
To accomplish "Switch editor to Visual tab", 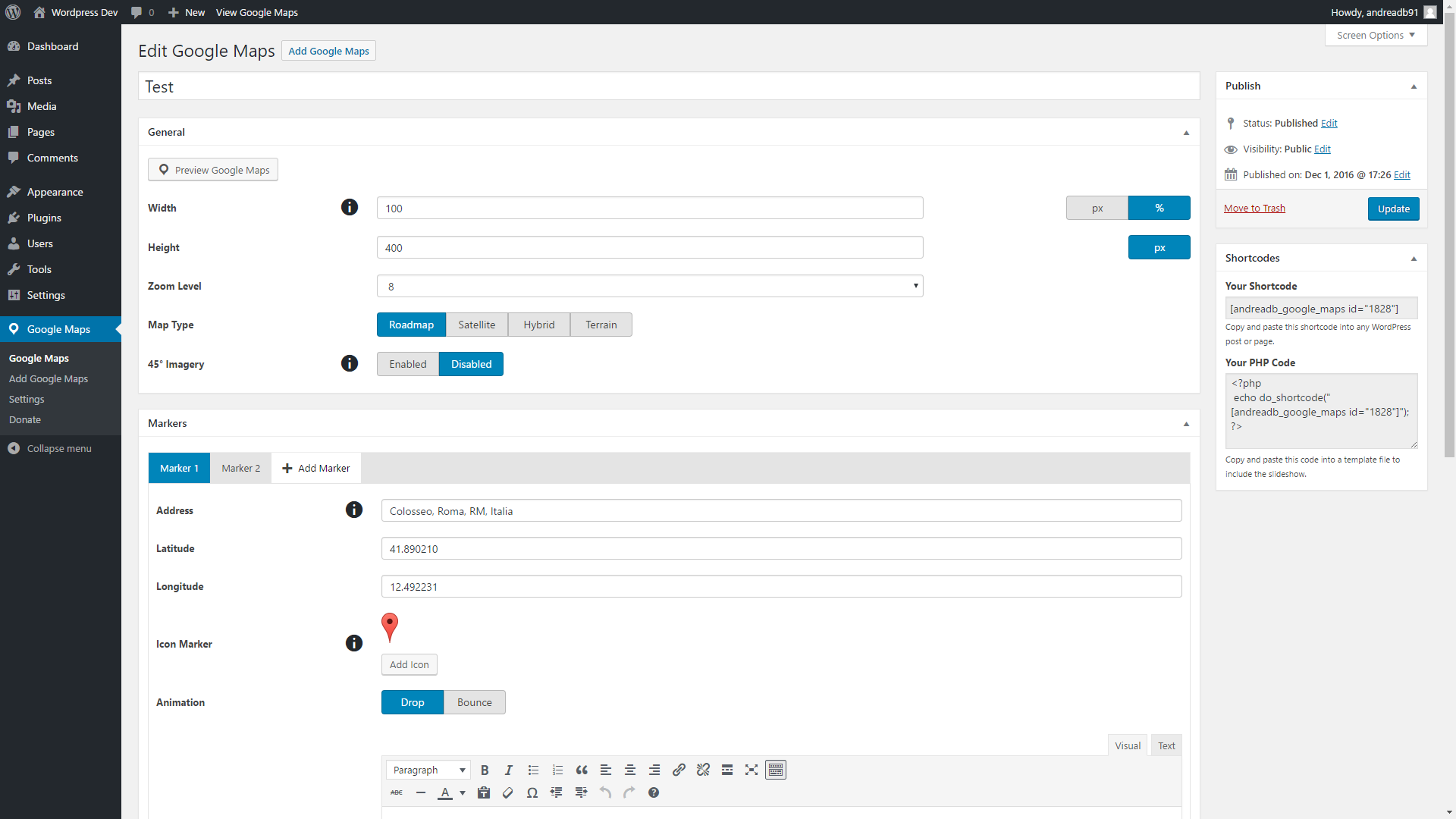I will [1128, 745].
